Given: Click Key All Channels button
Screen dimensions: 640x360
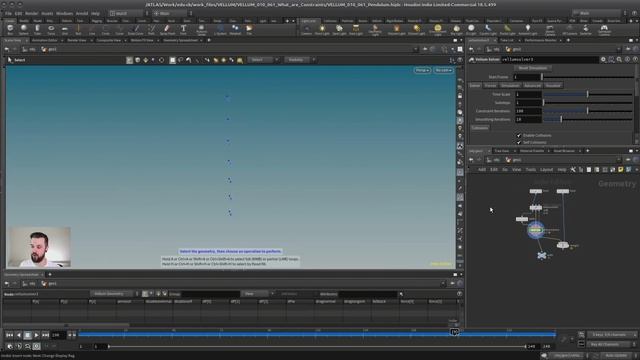Looking at the screenshot, I should (605, 344).
